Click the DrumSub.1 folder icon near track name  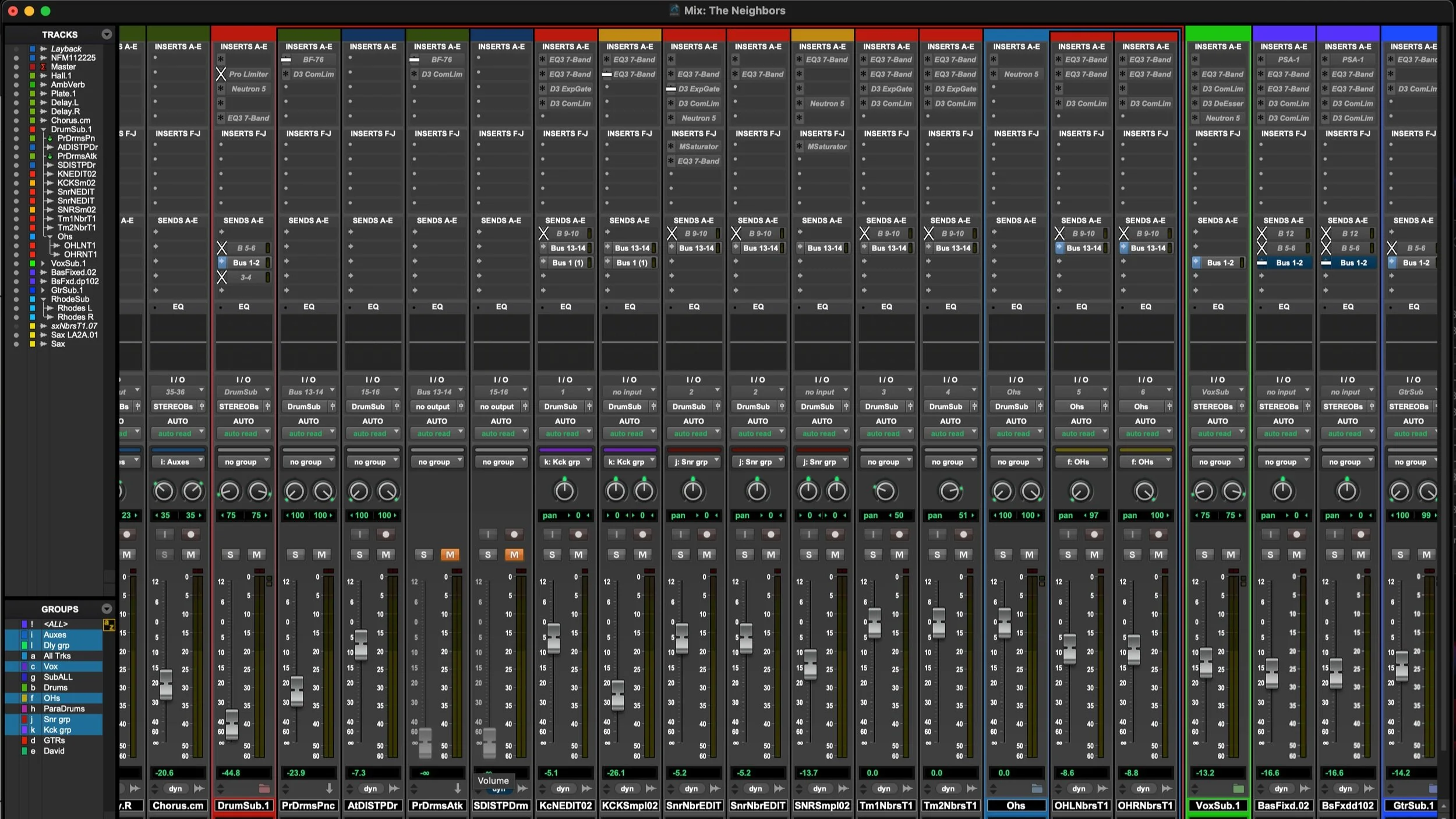point(264,789)
